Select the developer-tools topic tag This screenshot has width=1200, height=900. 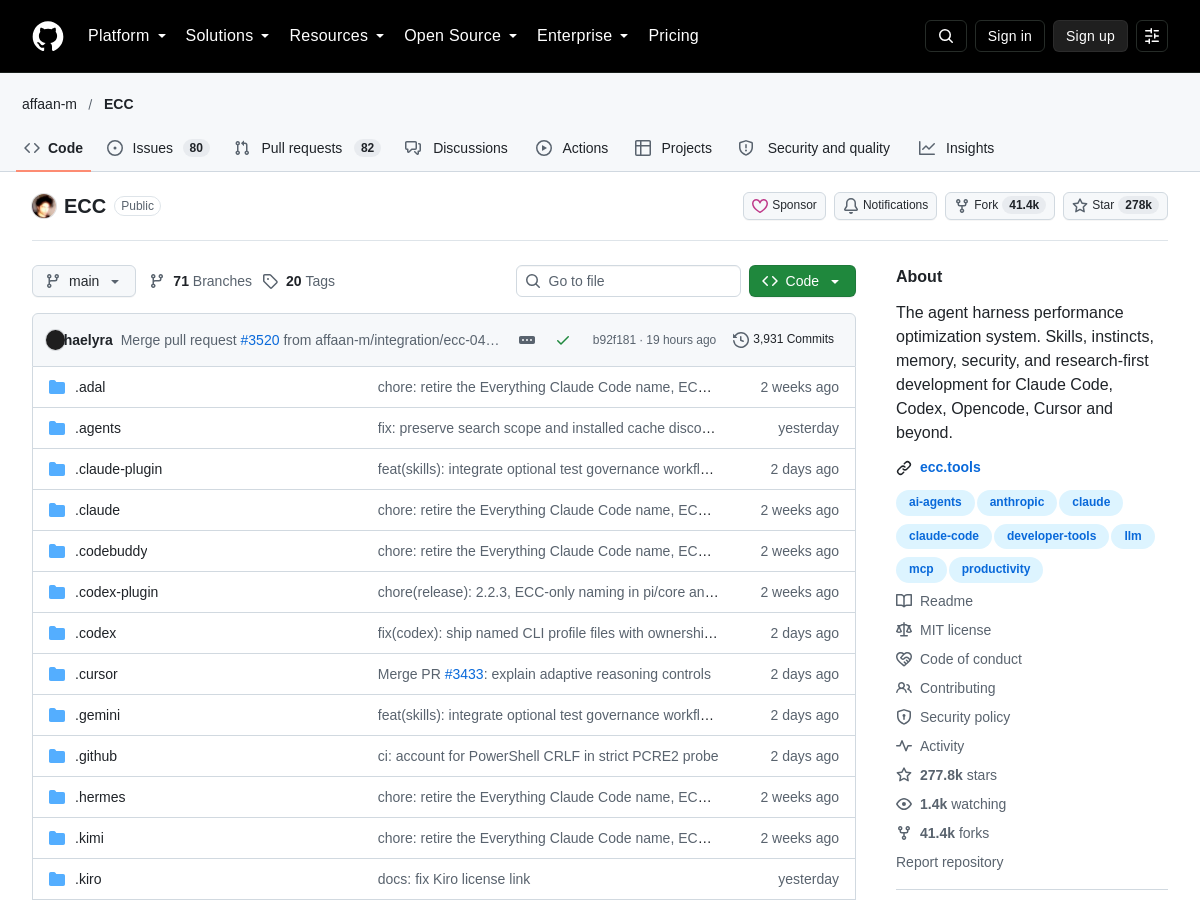1051,536
